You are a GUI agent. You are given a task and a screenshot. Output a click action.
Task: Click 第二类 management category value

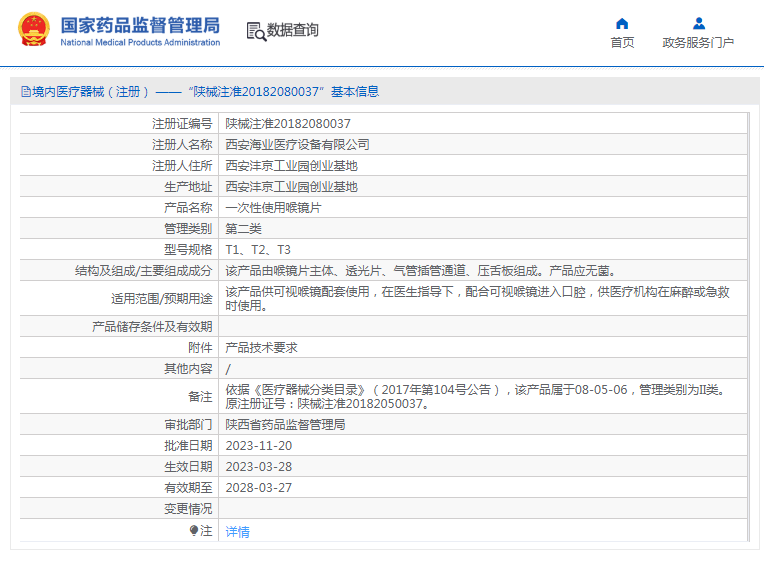pyautogui.click(x=243, y=229)
